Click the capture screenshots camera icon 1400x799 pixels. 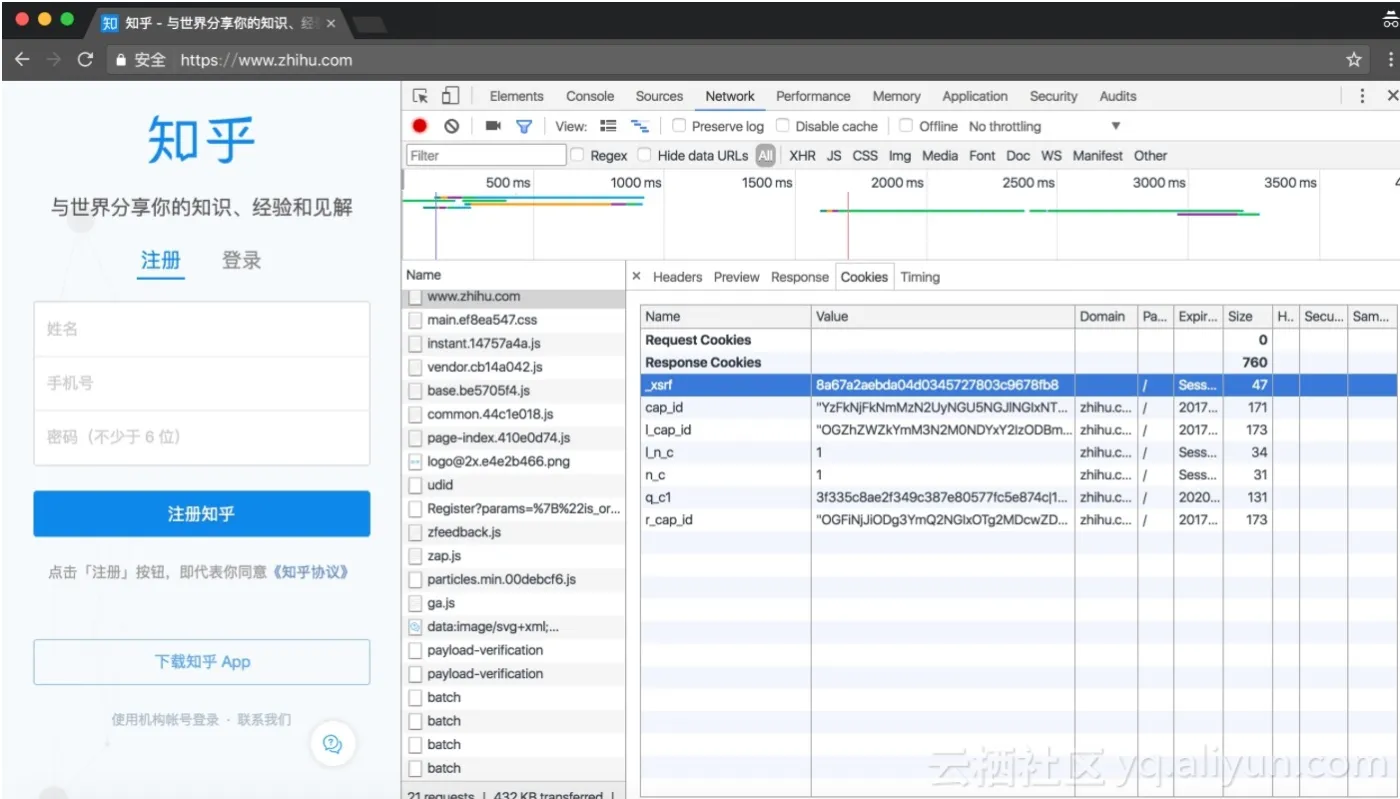point(493,126)
